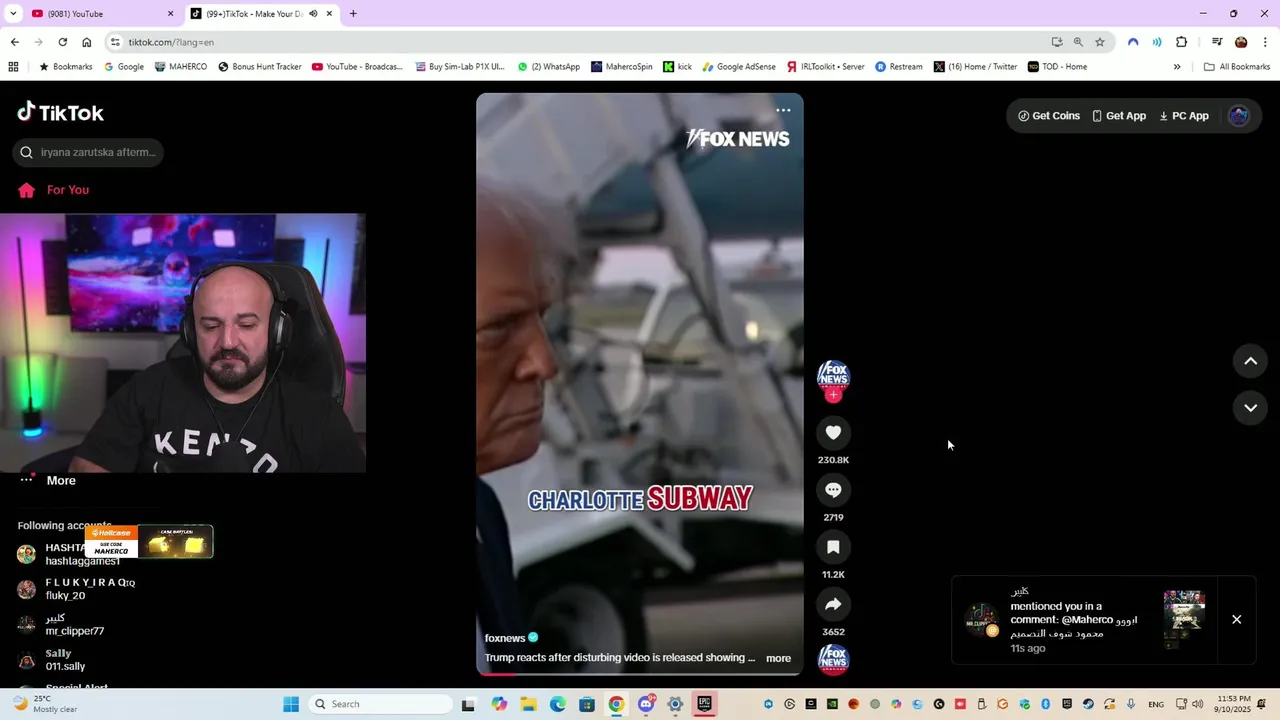Reload the page
This screenshot has width=1280, height=720.
(62, 42)
